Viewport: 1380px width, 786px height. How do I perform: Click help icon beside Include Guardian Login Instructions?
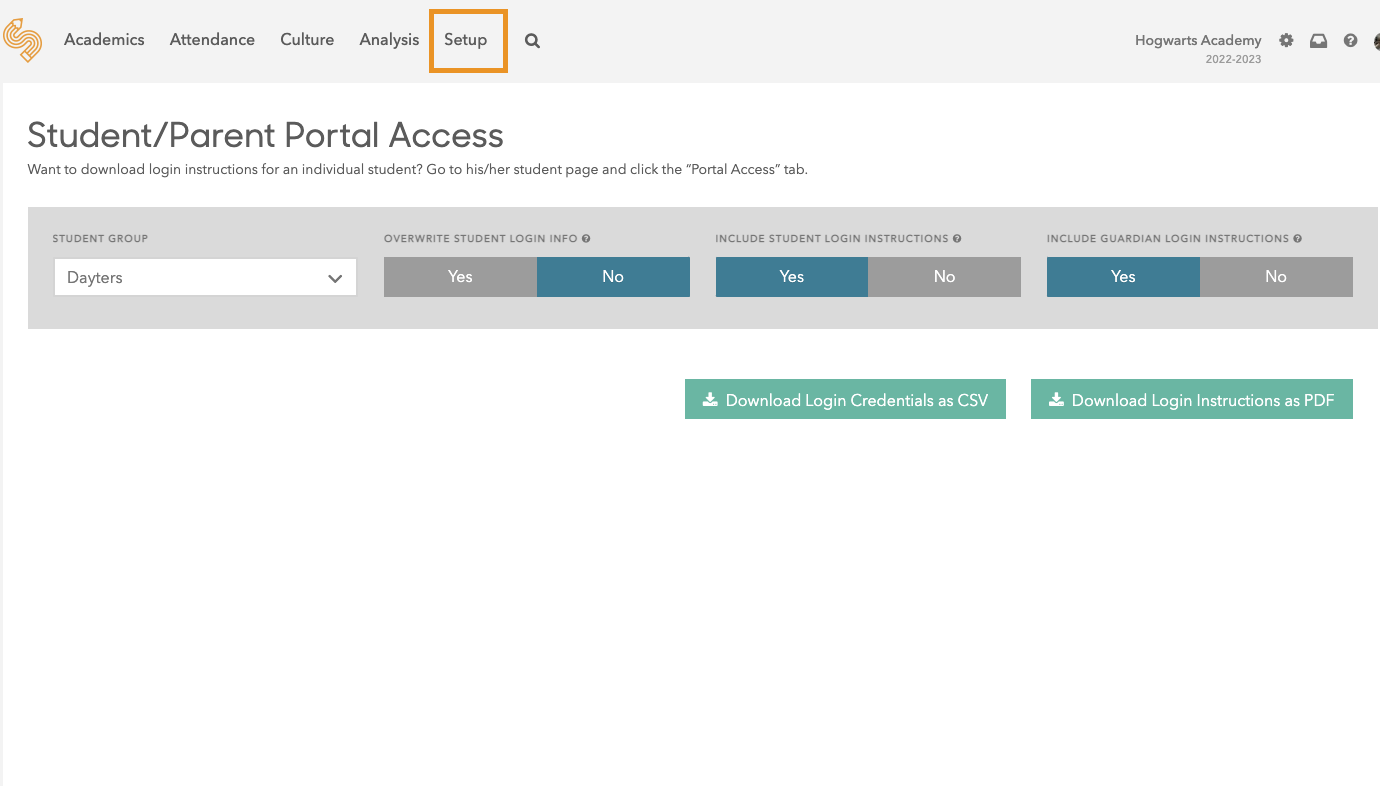1297,239
